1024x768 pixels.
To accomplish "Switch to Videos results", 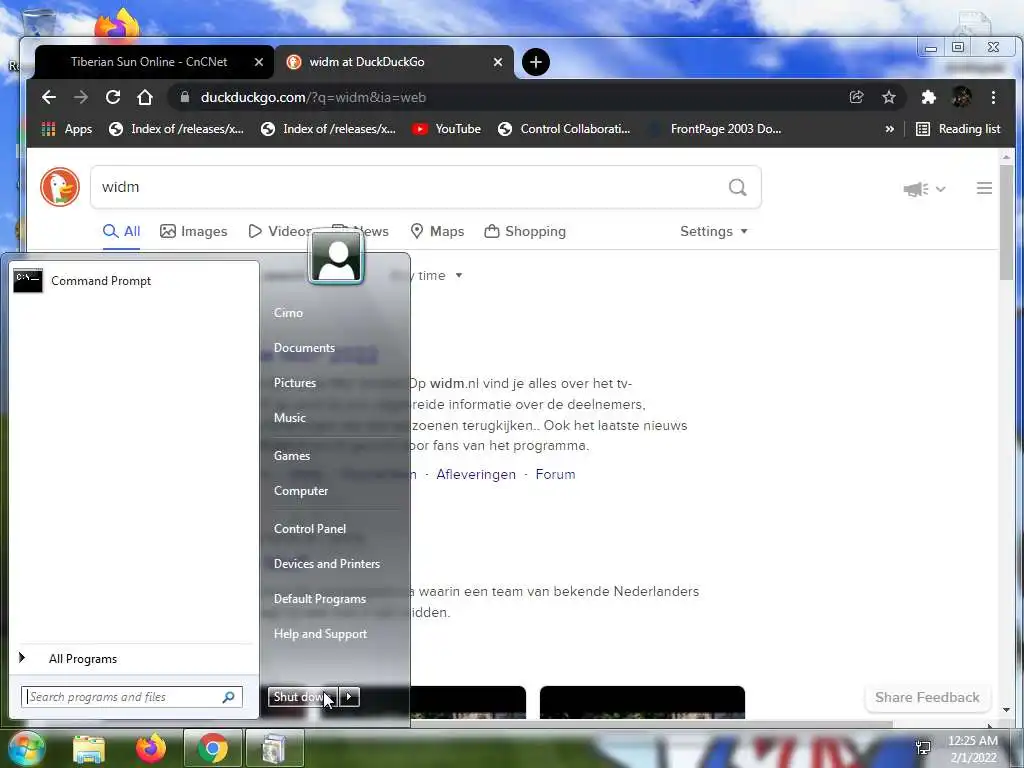I will point(278,231).
